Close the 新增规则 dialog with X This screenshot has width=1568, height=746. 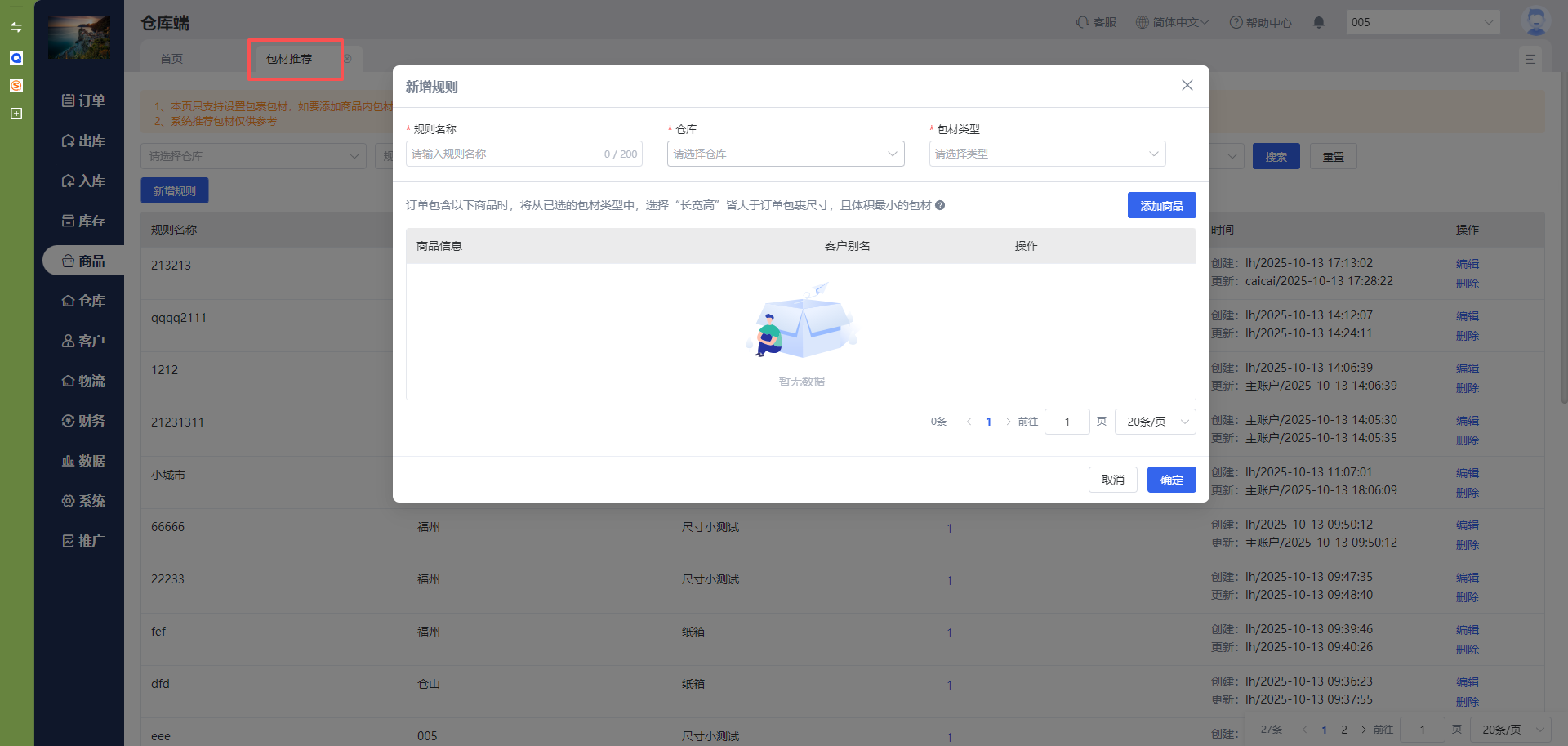point(1187,86)
